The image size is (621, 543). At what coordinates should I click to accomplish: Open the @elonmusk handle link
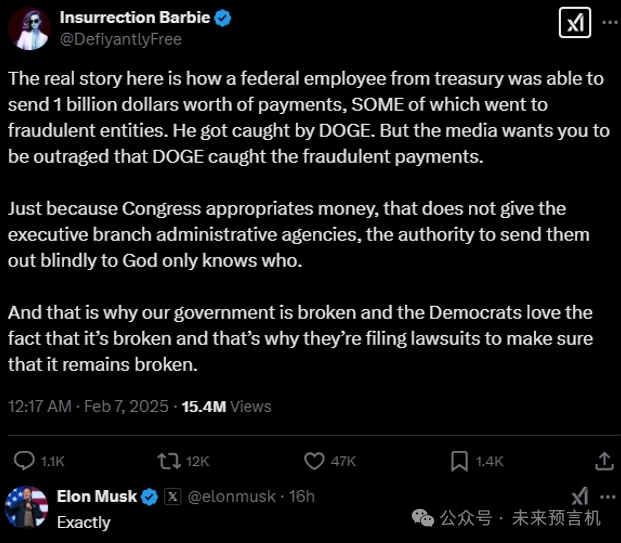click(230, 497)
